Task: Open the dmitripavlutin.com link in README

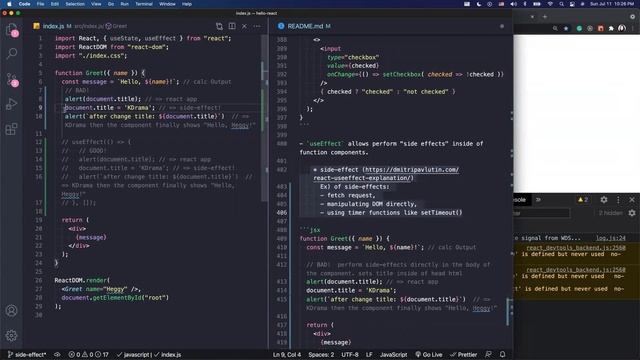Action: (x=386, y=174)
